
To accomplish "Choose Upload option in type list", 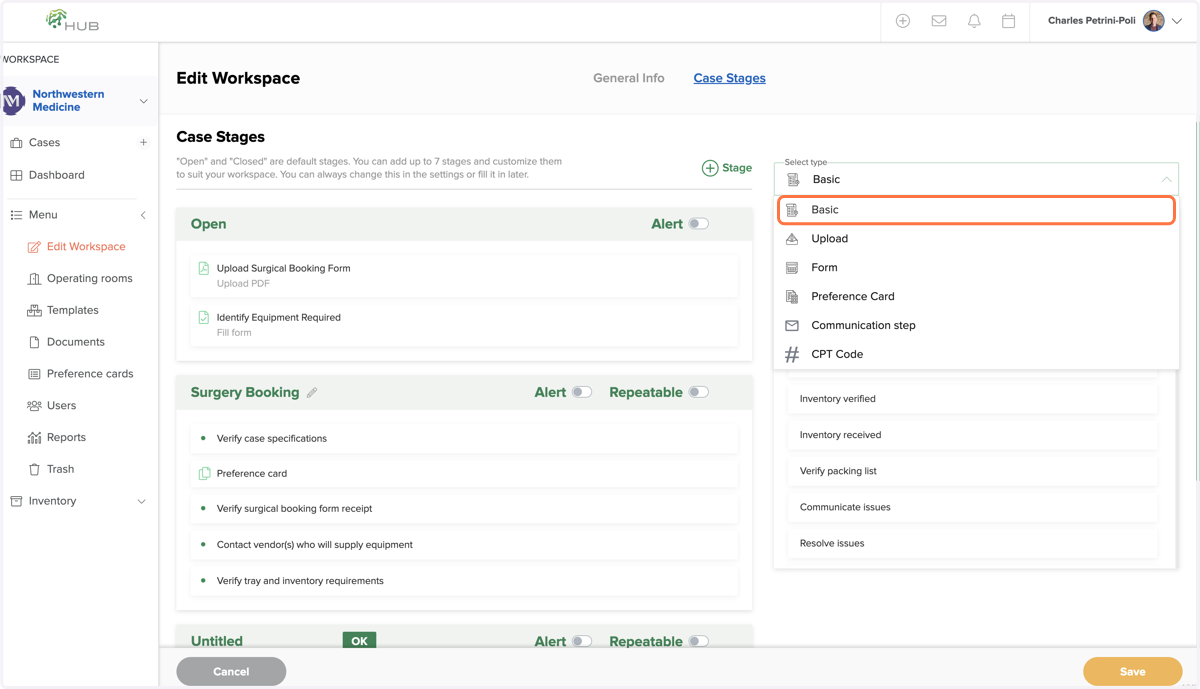I will 976,239.
